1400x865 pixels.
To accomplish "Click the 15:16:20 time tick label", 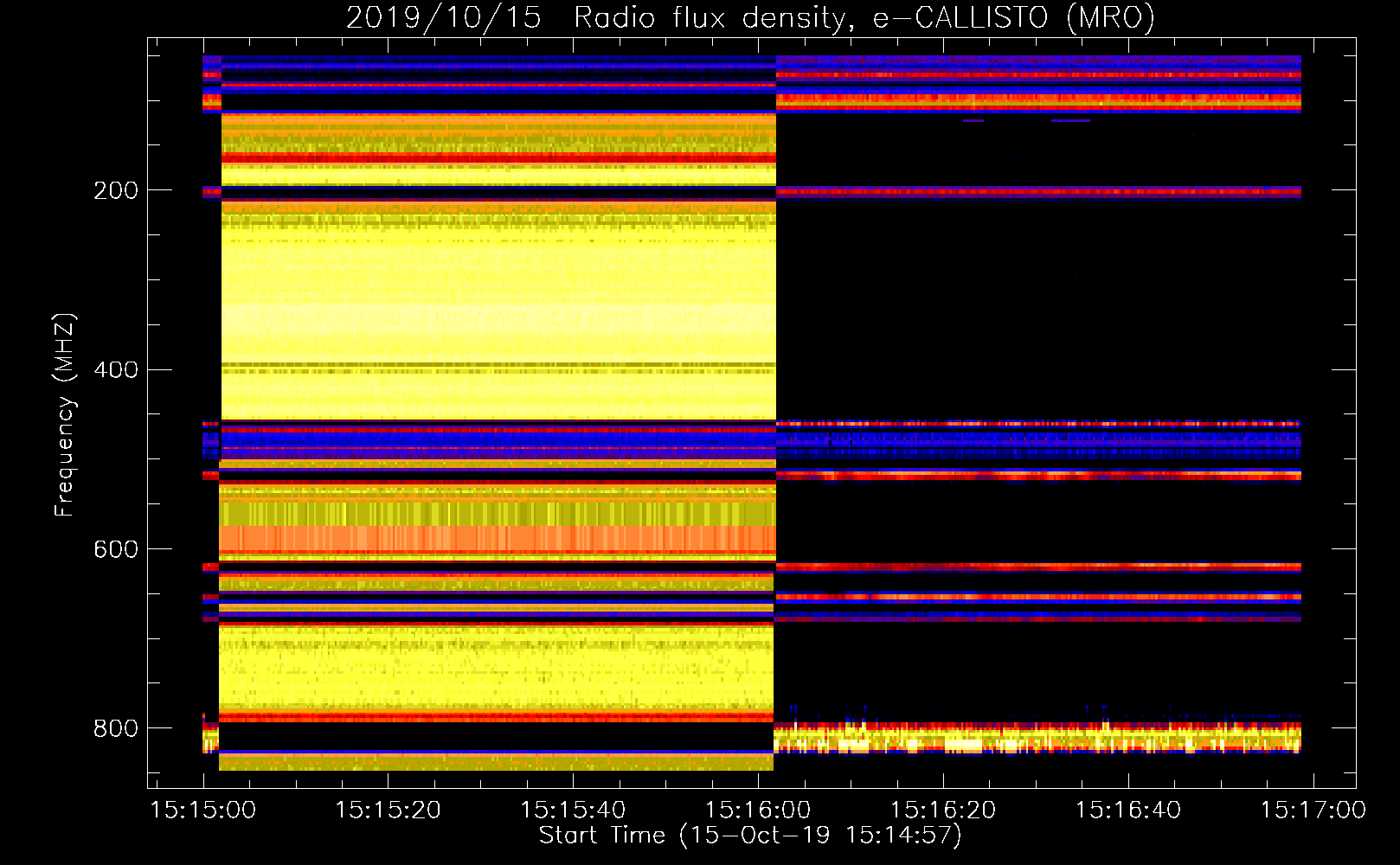I will [x=943, y=810].
